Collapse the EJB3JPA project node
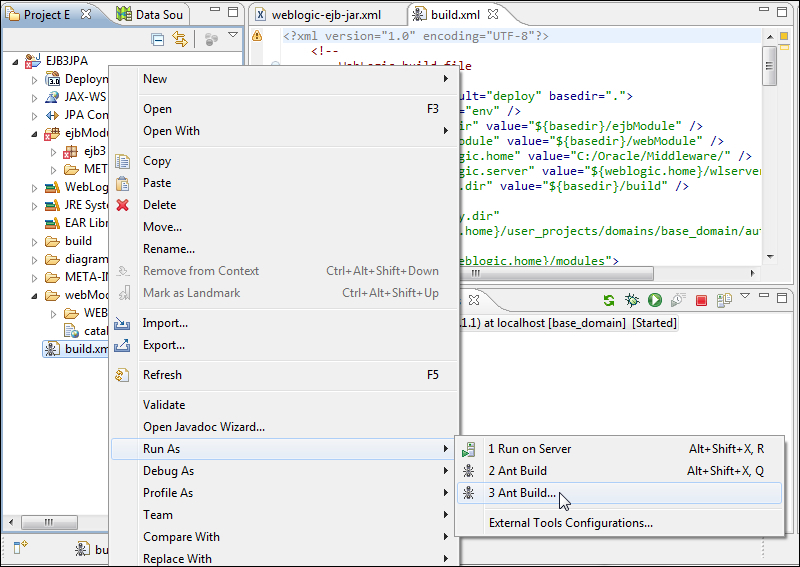This screenshot has height=567, width=800. coord(15,62)
